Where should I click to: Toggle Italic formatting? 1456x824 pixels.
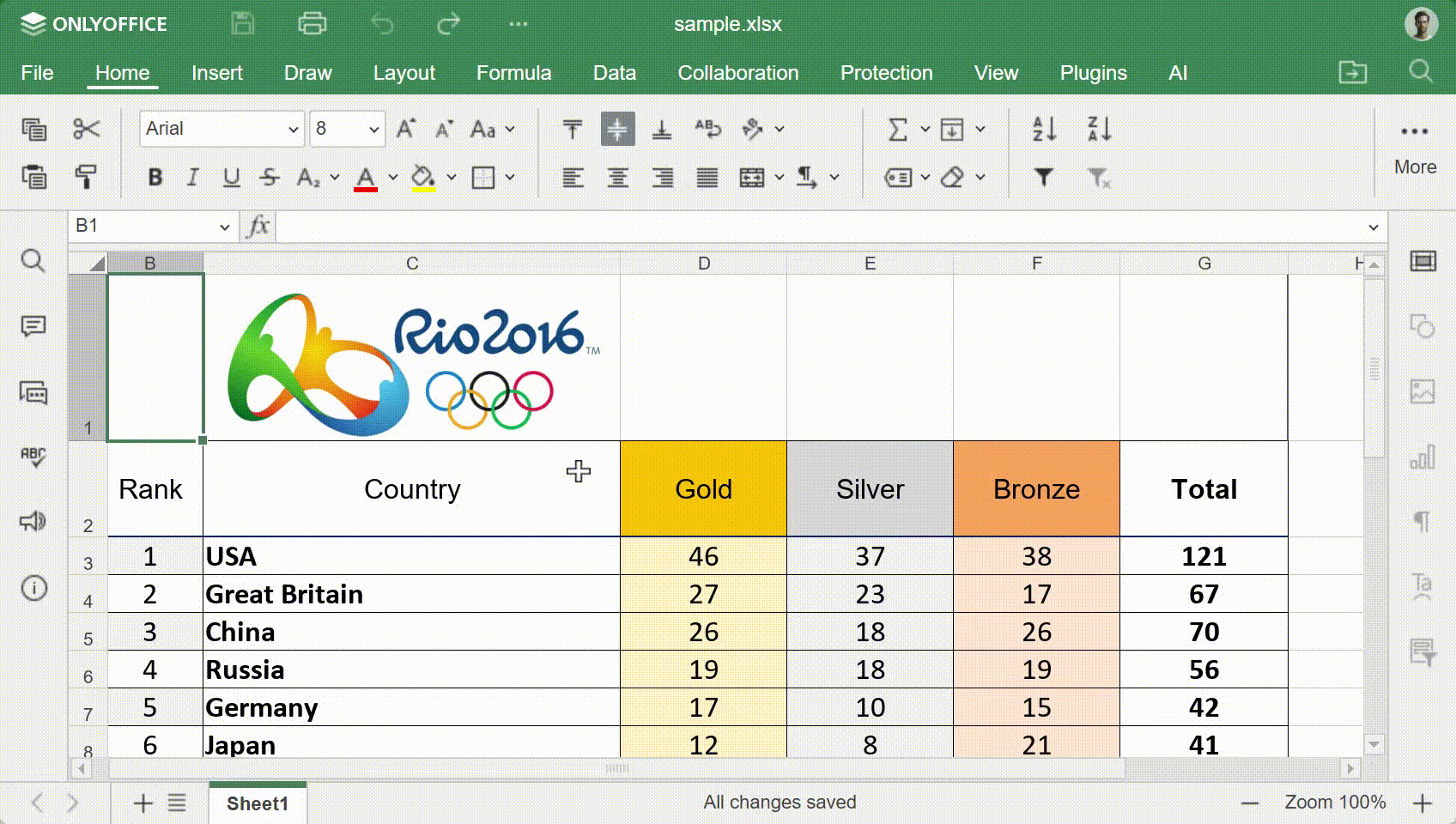(x=192, y=178)
